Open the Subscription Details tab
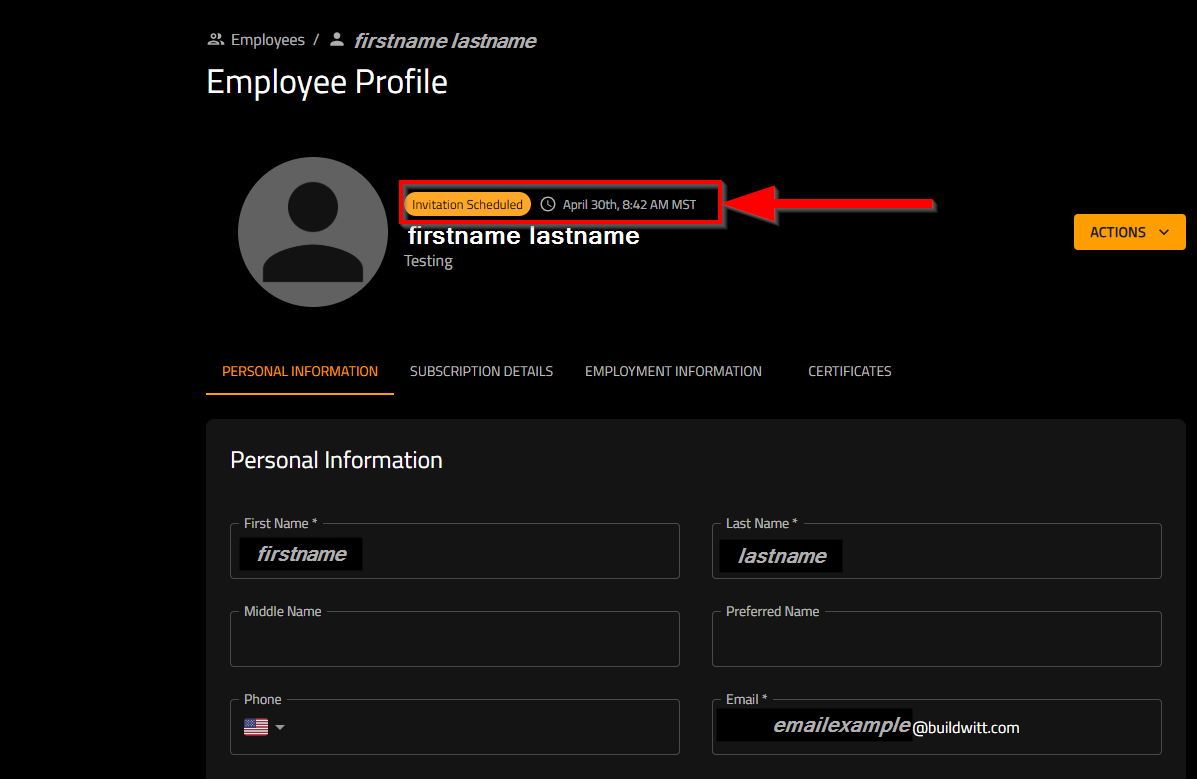This screenshot has height=779, width=1197. [x=481, y=371]
